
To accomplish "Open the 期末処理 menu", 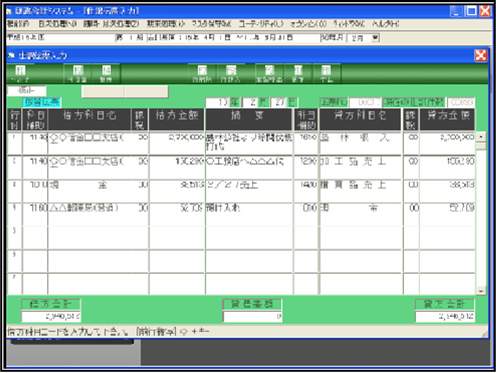I will [x=166, y=24].
